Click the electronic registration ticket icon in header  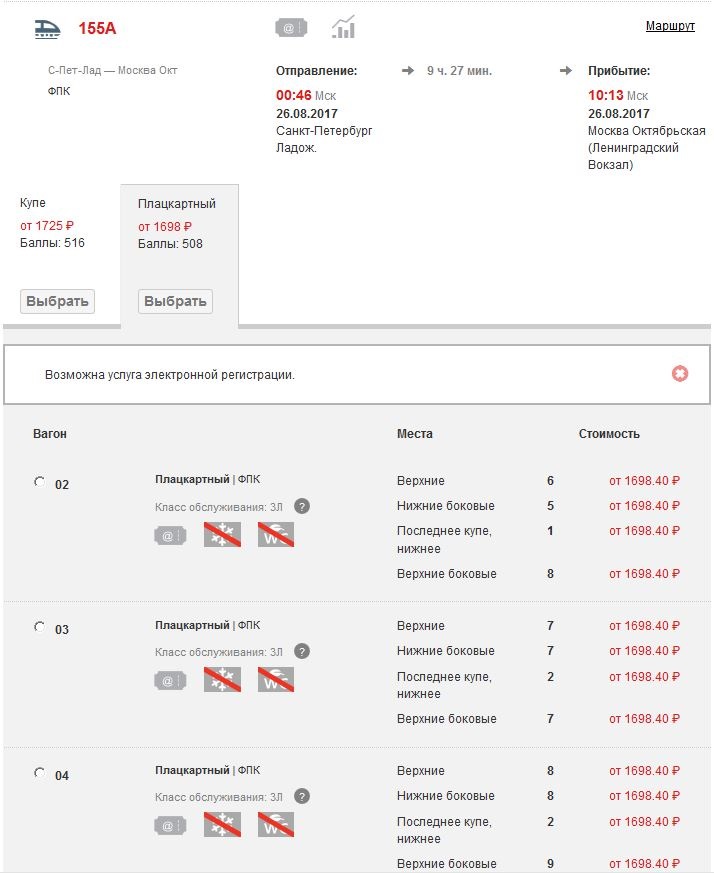291,28
